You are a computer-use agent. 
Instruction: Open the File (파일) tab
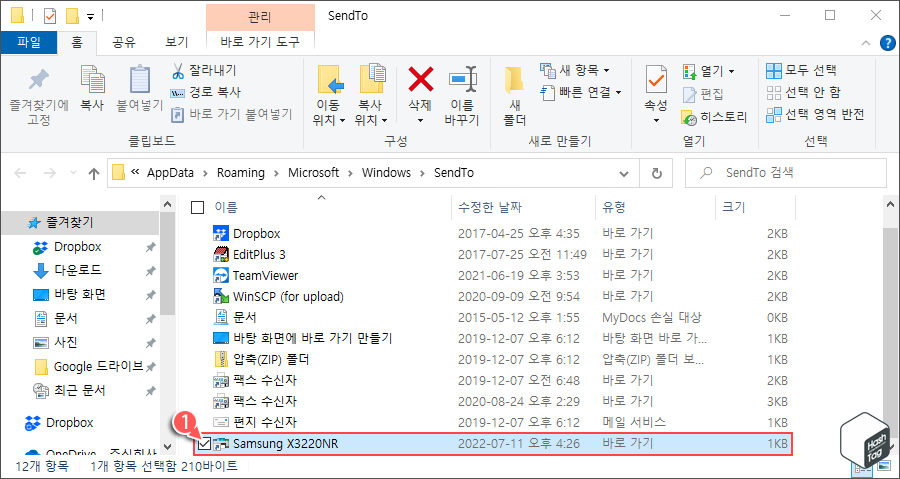[29, 42]
